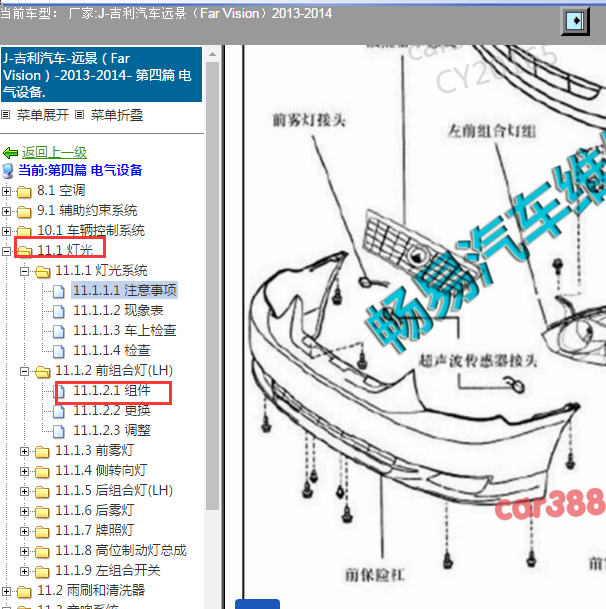Image resolution: width=606 pixels, height=609 pixels.
Task: Click the 左前组合灯组 label in diagram
Action: click(492, 131)
